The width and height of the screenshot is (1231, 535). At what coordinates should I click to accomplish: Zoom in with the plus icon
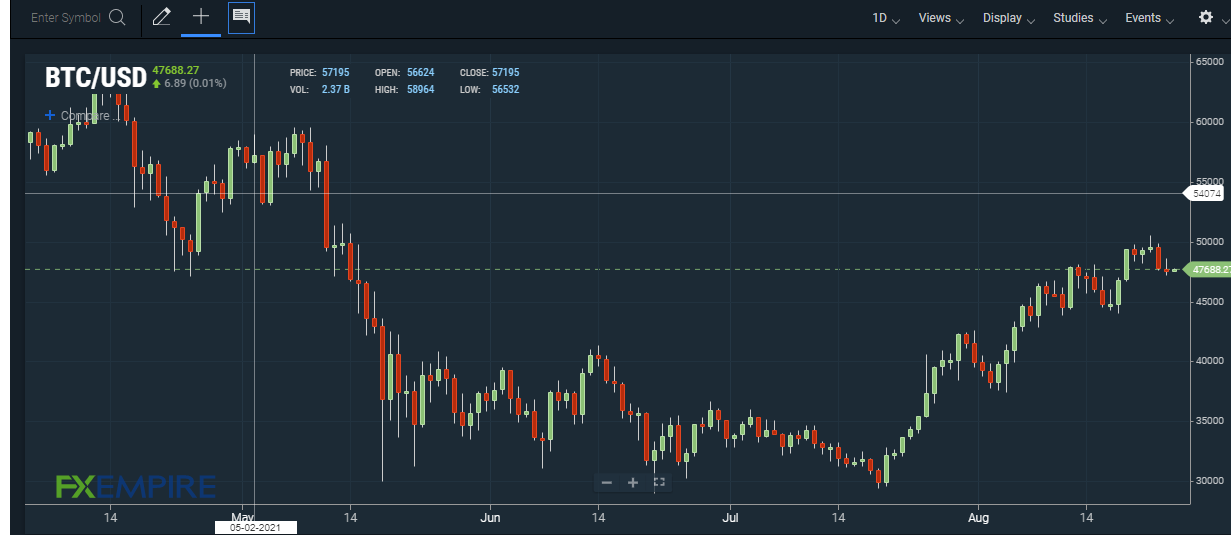click(x=632, y=483)
